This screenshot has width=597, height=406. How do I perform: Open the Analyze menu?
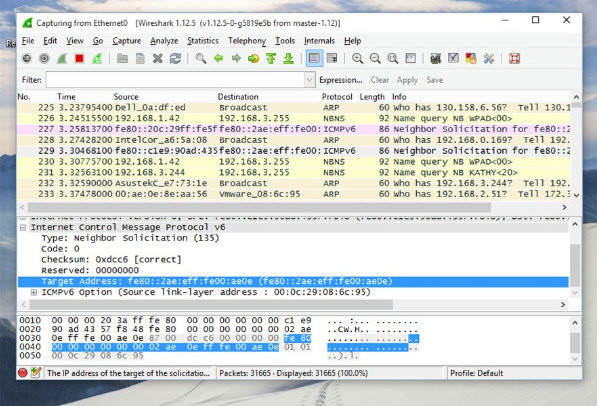pyautogui.click(x=164, y=41)
